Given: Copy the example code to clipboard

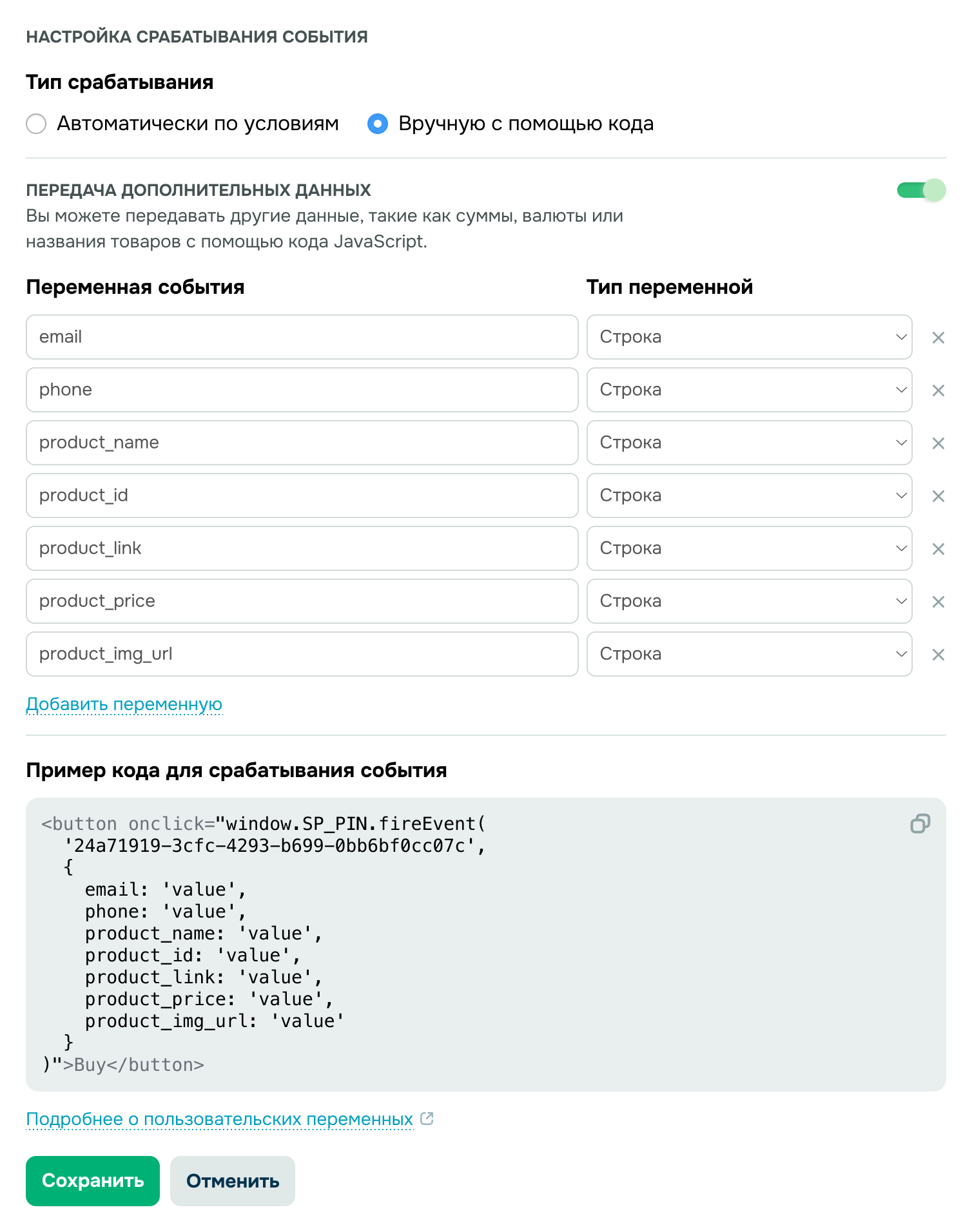Looking at the screenshot, I should pyautogui.click(x=920, y=823).
